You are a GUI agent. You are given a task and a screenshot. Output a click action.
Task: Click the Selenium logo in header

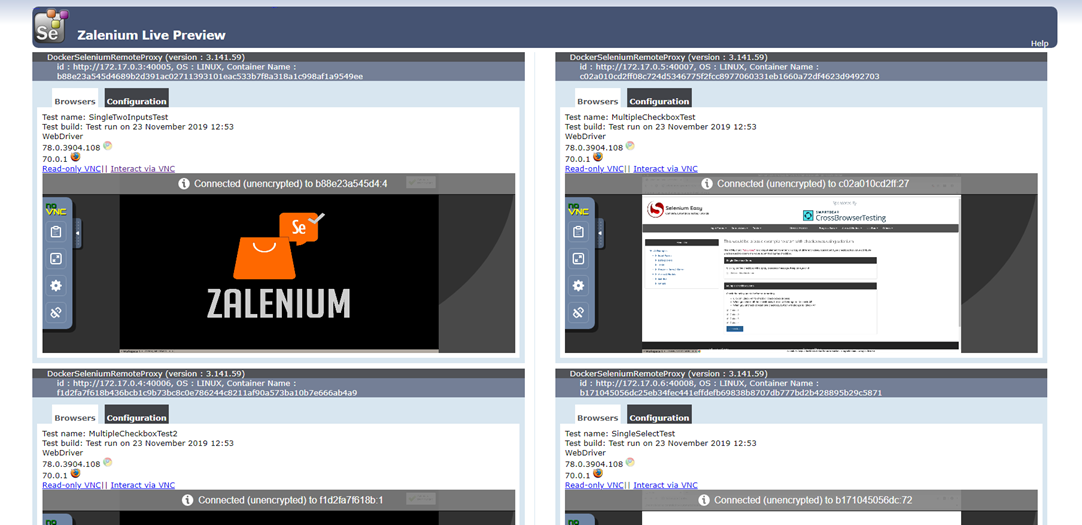pyautogui.click(x=50, y=27)
